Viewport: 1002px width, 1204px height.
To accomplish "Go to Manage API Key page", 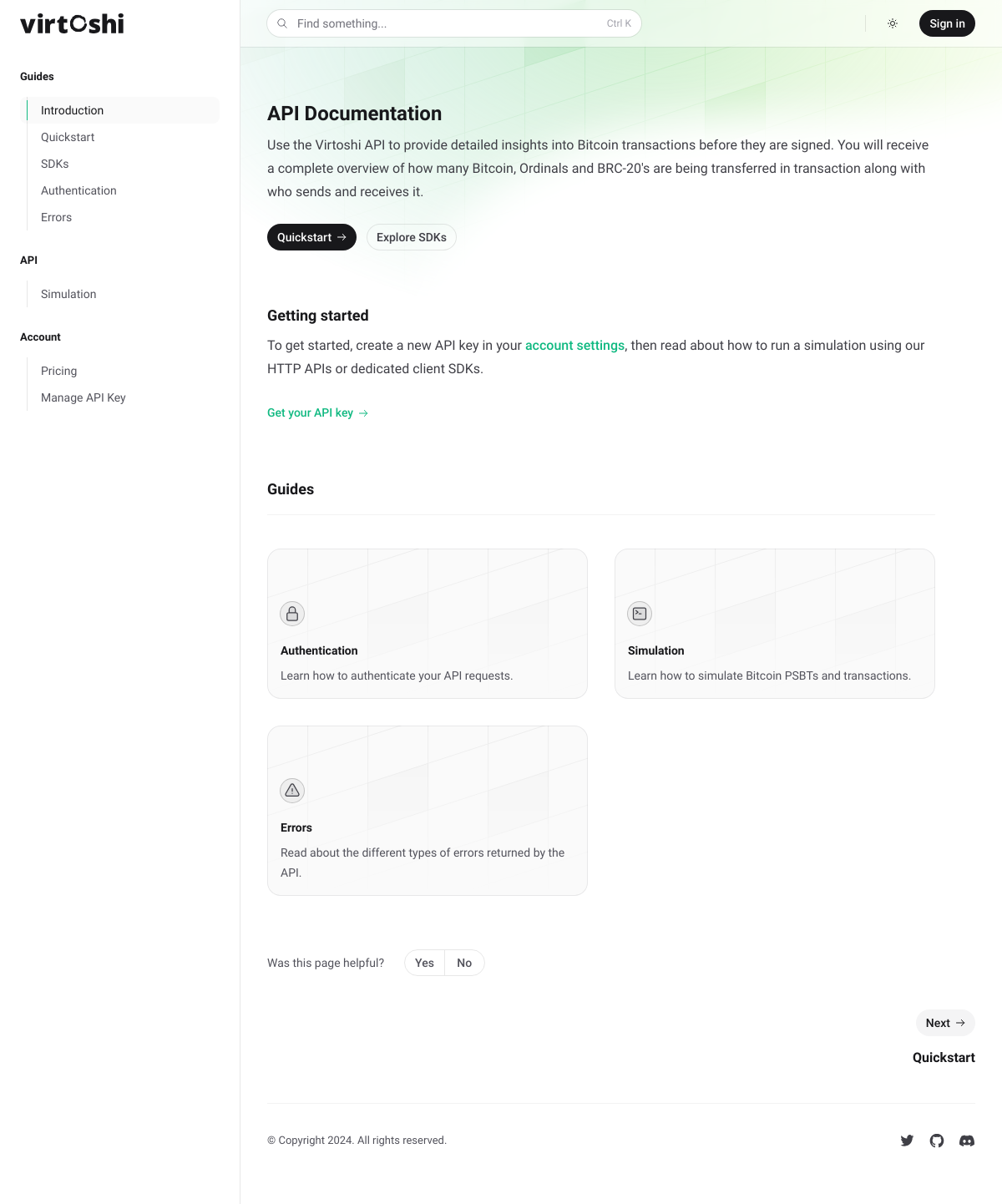I will point(83,397).
